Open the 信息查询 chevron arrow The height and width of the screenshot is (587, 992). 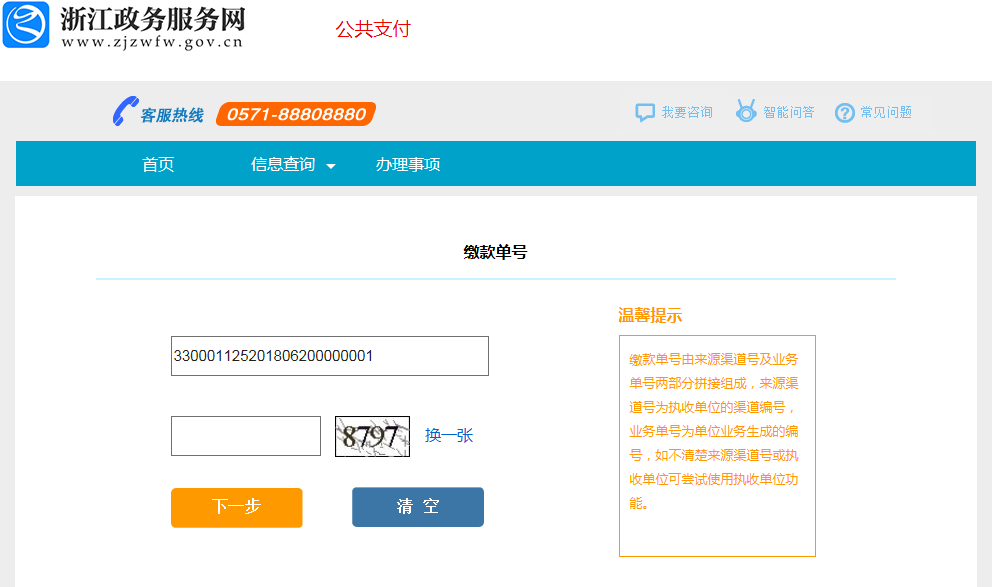pos(332,166)
